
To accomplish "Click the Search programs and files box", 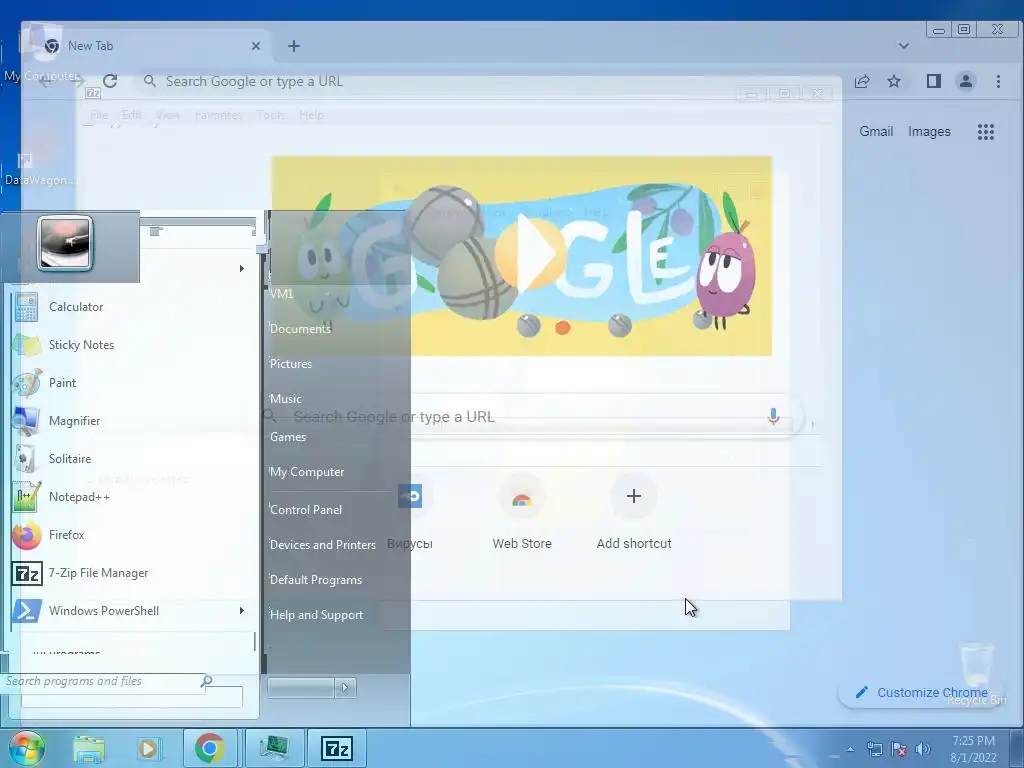I will (104, 682).
